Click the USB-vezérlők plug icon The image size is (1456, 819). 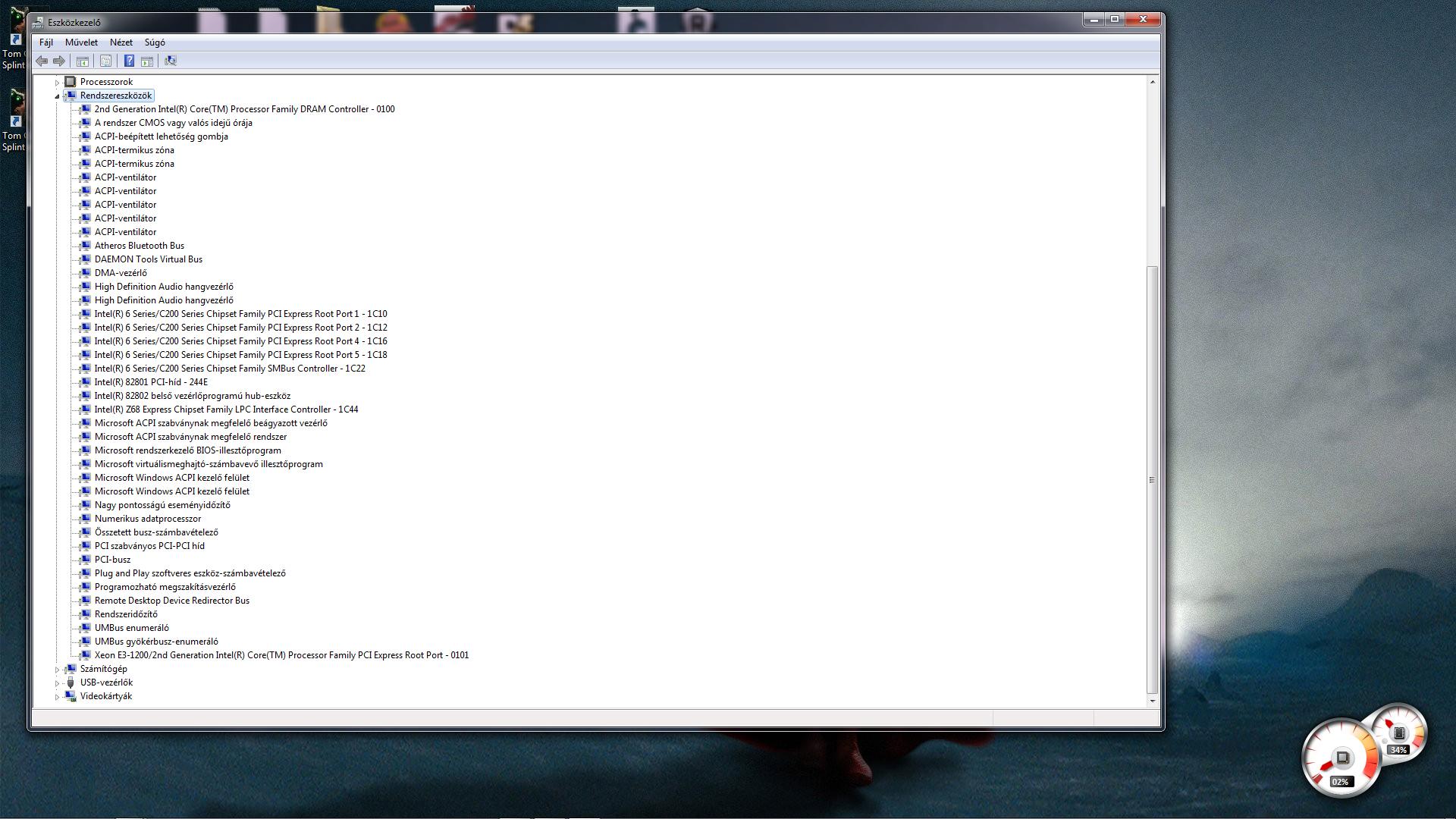click(x=71, y=682)
